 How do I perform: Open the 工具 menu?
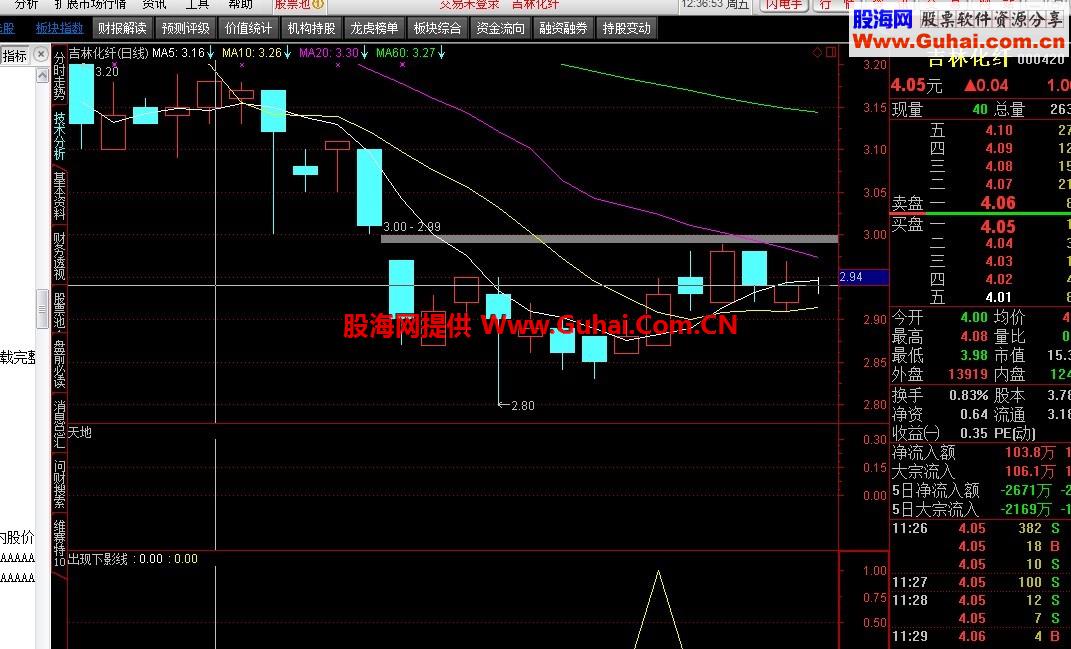[x=197, y=4]
